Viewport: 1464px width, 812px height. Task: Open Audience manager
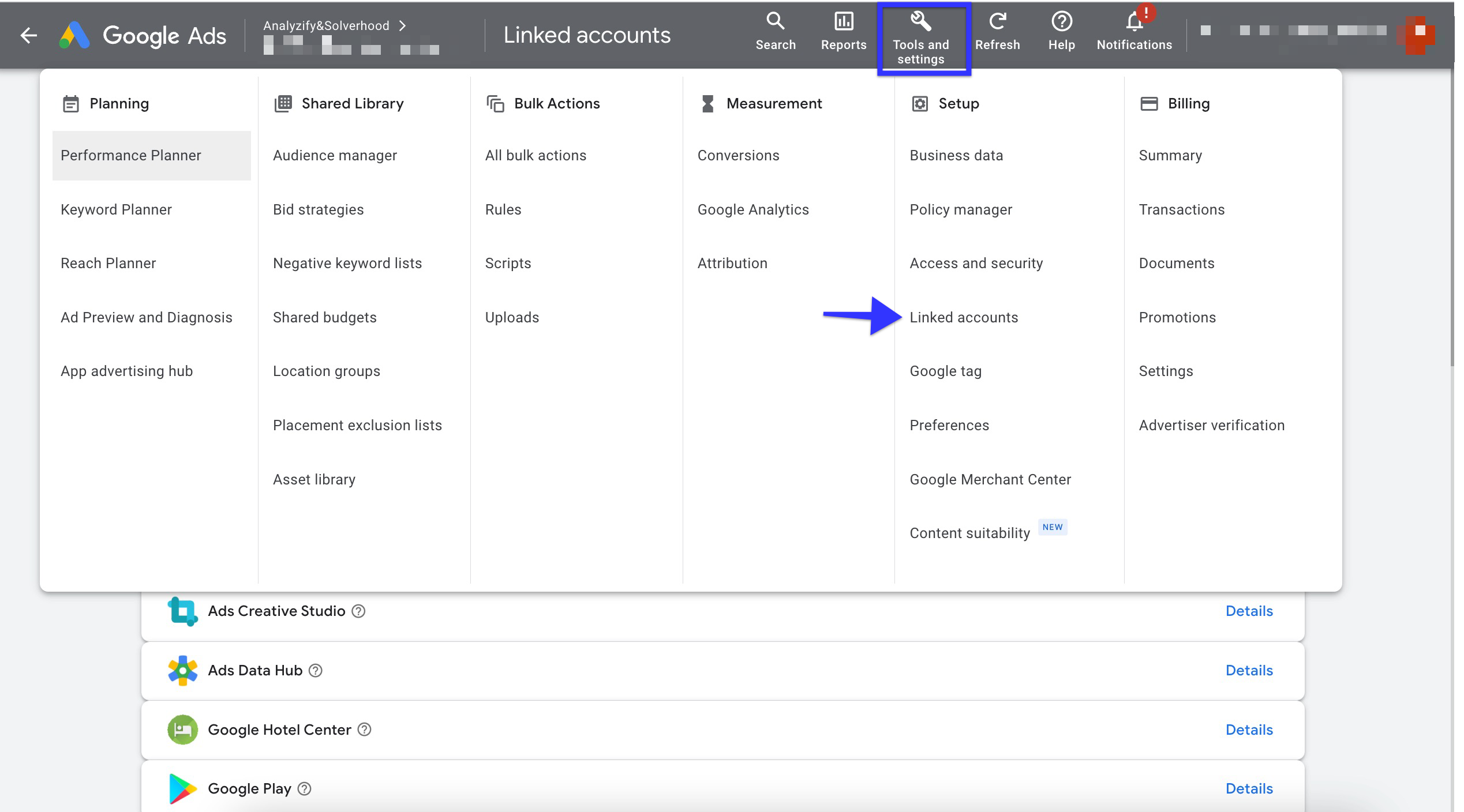[x=335, y=155]
